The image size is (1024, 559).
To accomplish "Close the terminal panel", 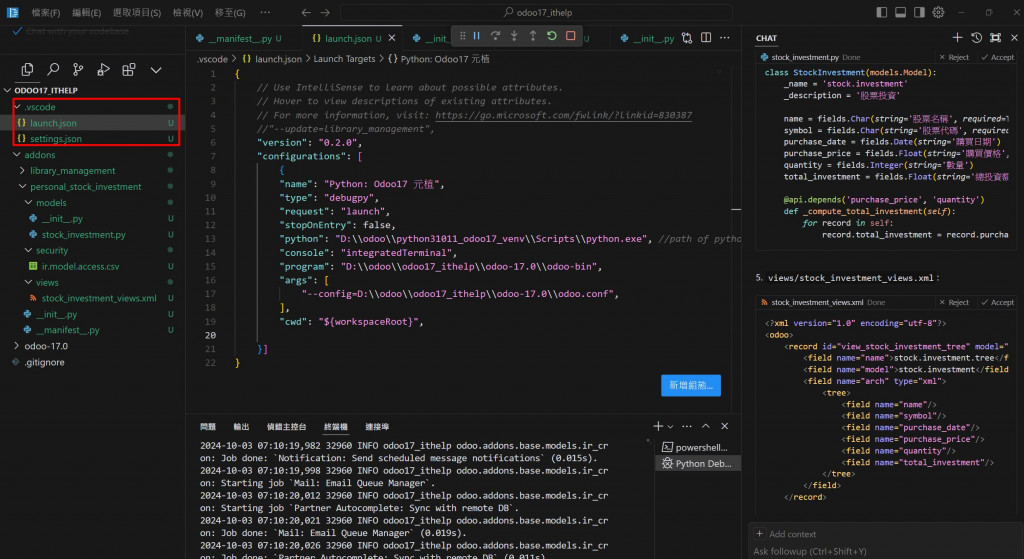I will [x=725, y=426].
